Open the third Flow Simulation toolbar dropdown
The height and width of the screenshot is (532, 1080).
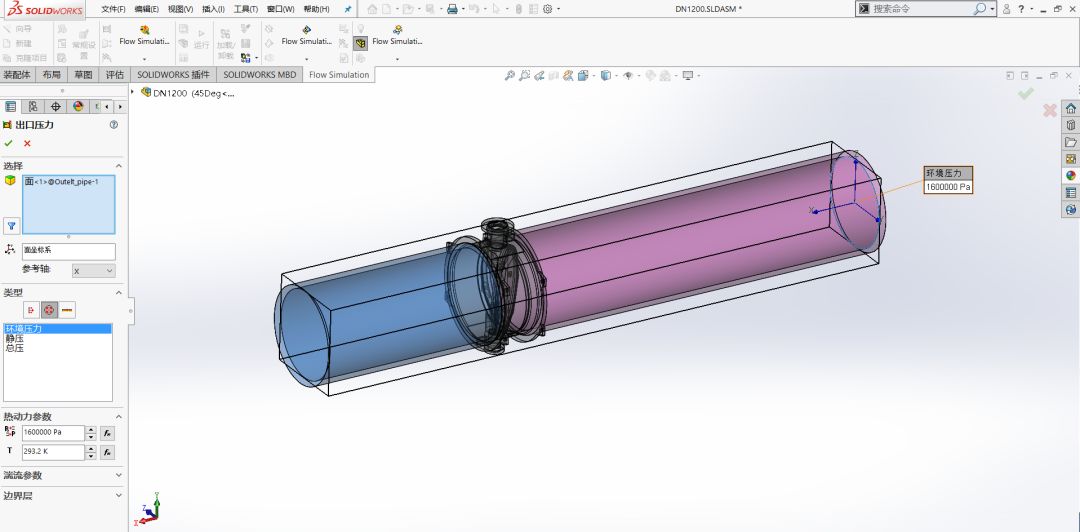coord(397,59)
